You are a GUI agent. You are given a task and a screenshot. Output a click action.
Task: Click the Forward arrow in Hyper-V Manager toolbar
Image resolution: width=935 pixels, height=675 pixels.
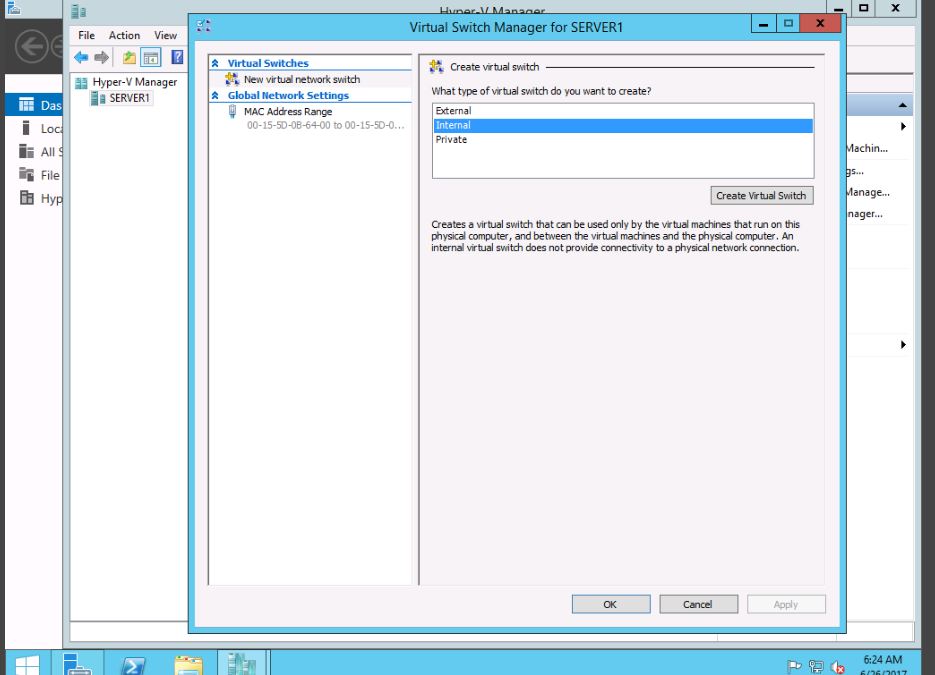(101, 57)
